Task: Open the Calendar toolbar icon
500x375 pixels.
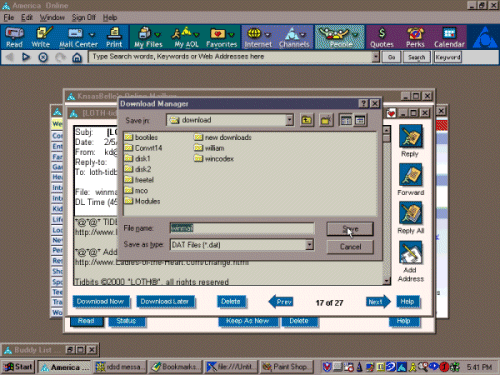Action: click(449, 37)
